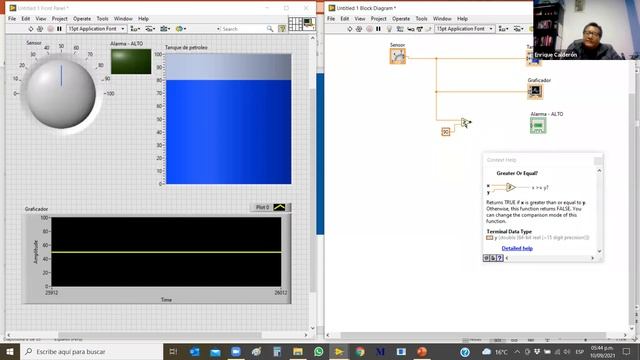Click Run Continuously in Block Diagram toolbar
This screenshot has width=640, height=360.
(359, 29)
